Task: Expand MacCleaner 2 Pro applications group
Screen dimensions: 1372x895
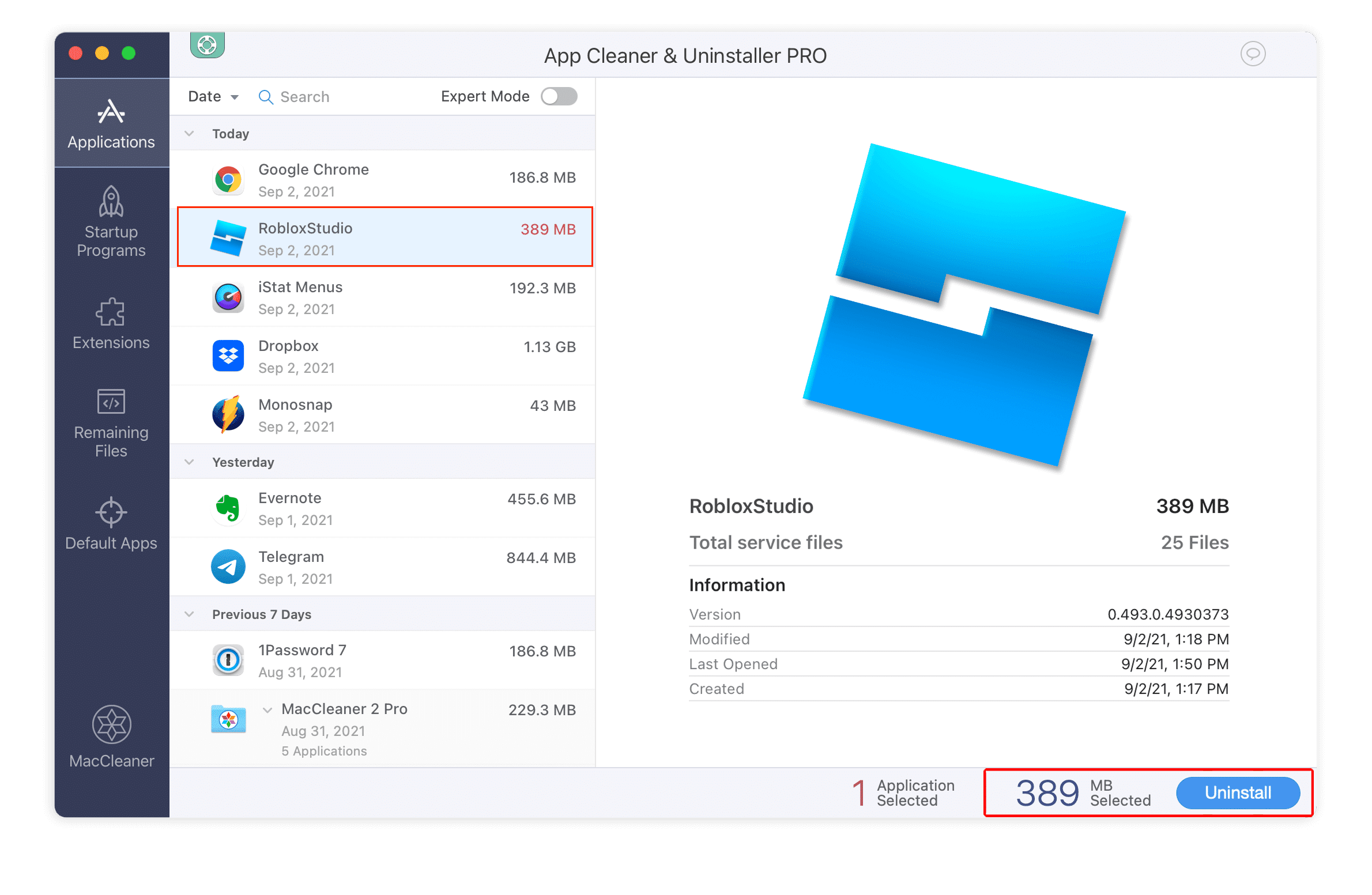Action: click(267, 710)
